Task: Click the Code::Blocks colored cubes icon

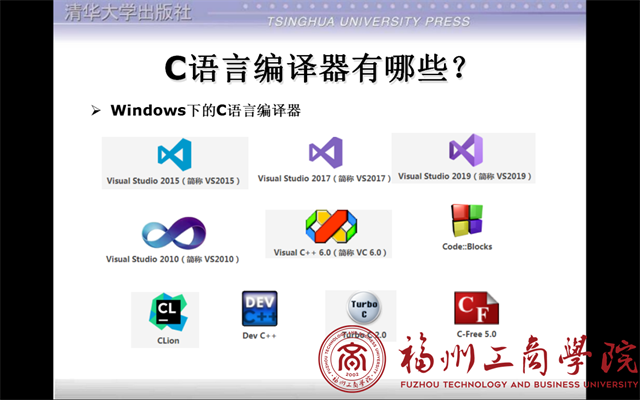Action: click(x=466, y=221)
